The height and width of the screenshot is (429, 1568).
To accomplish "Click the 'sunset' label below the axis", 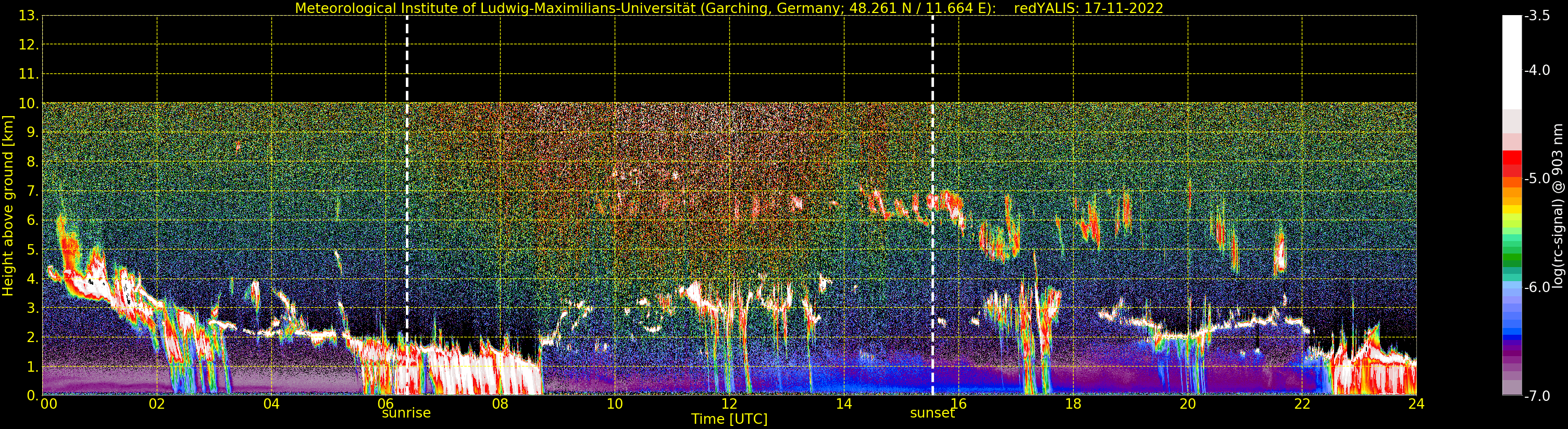I will [932, 413].
